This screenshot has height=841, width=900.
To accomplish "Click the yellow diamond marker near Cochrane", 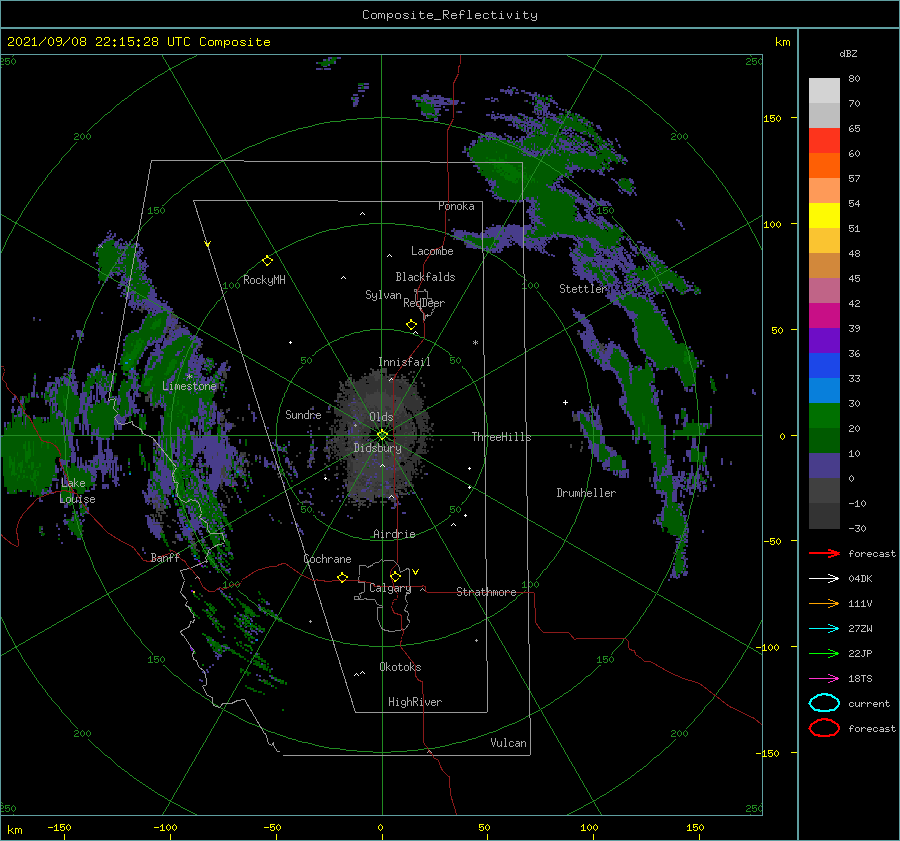I will click(342, 577).
